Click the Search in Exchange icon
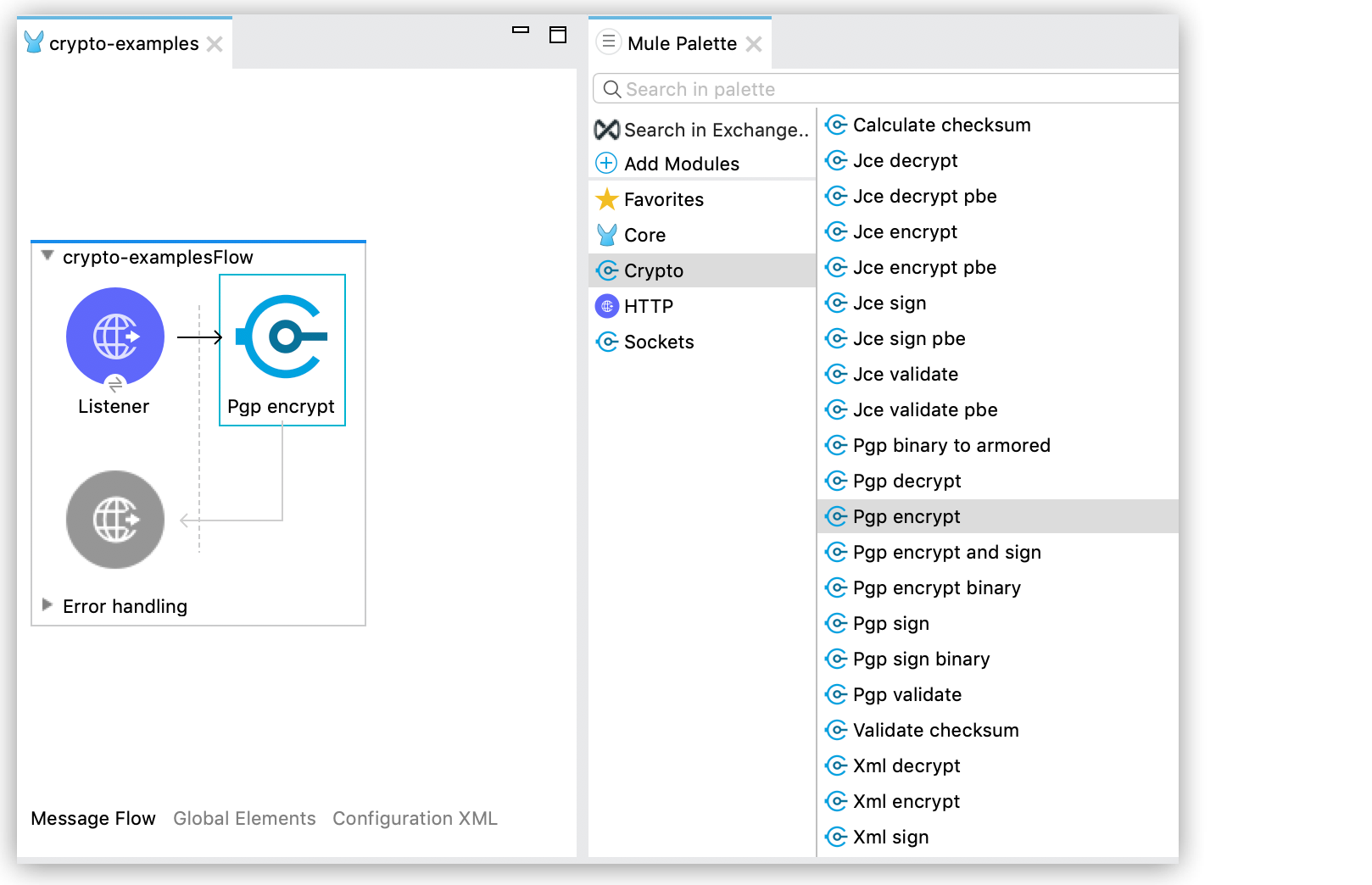This screenshot has width=1372, height=885. 605,130
